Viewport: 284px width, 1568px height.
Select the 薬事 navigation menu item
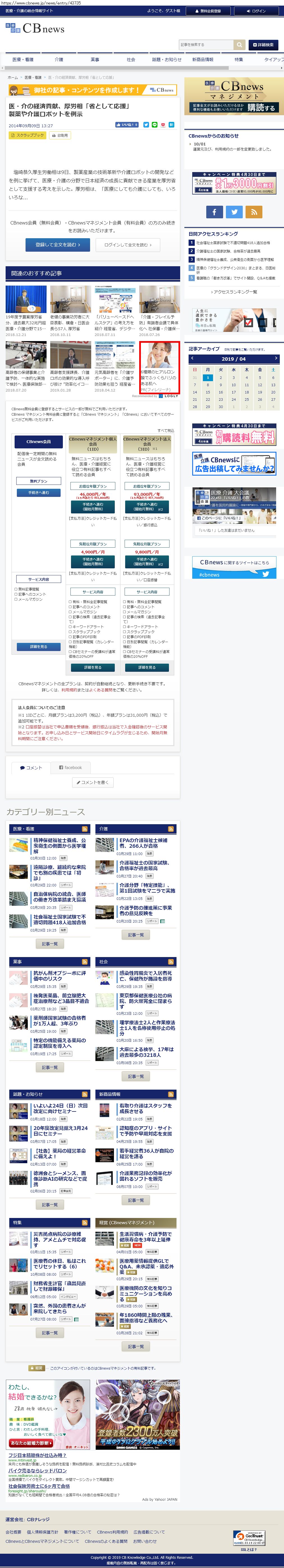95,60
